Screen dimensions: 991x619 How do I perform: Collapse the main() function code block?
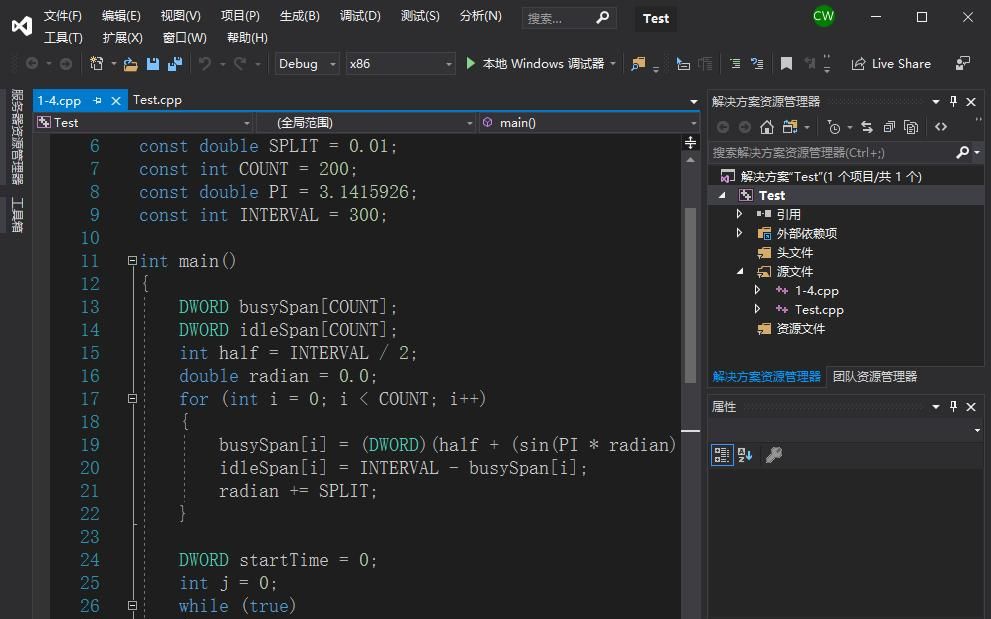[x=132, y=260]
